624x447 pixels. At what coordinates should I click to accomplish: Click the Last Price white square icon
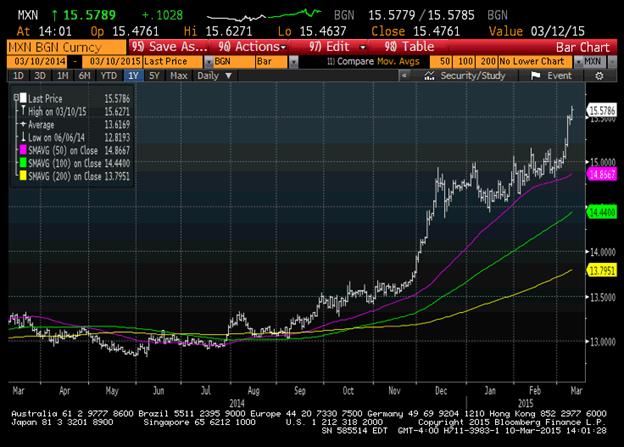pos(25,98)
